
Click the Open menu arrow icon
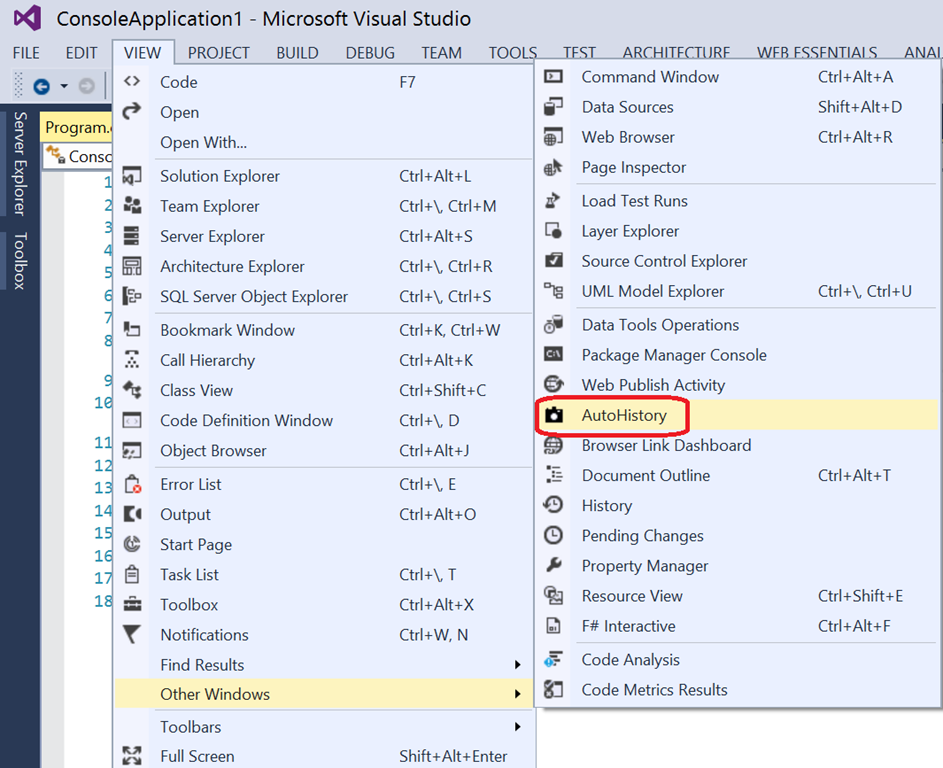pyautogui.click(x=132, y=111)
